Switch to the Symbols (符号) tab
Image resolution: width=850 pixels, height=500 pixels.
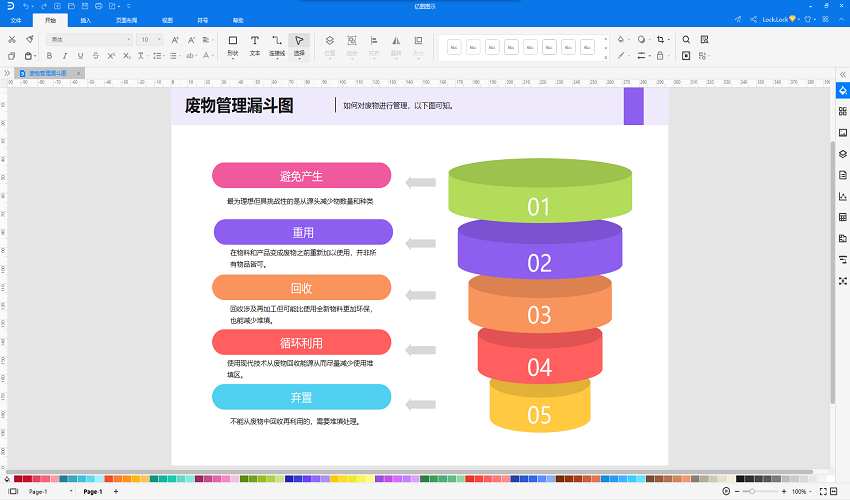click(203, 20)
